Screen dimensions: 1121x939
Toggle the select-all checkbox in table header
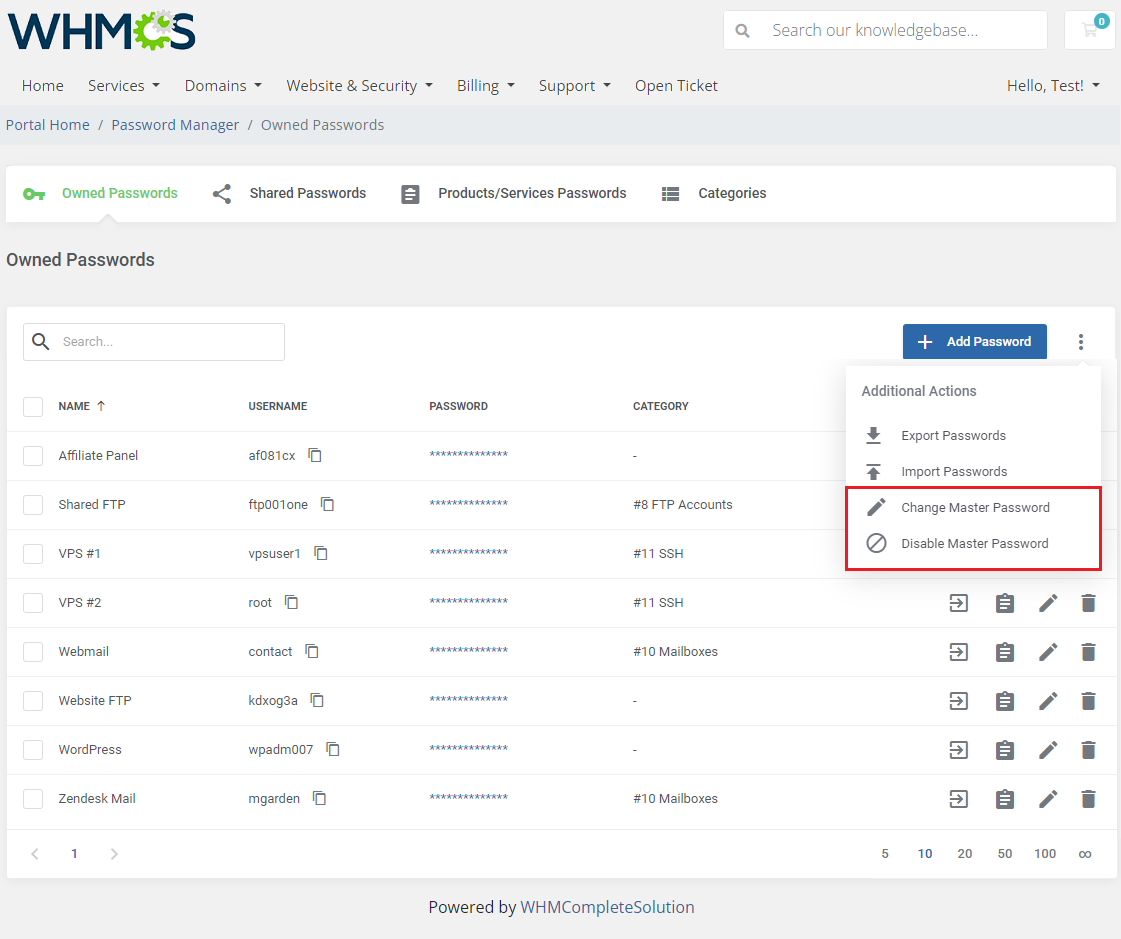[x=33, y=406]
